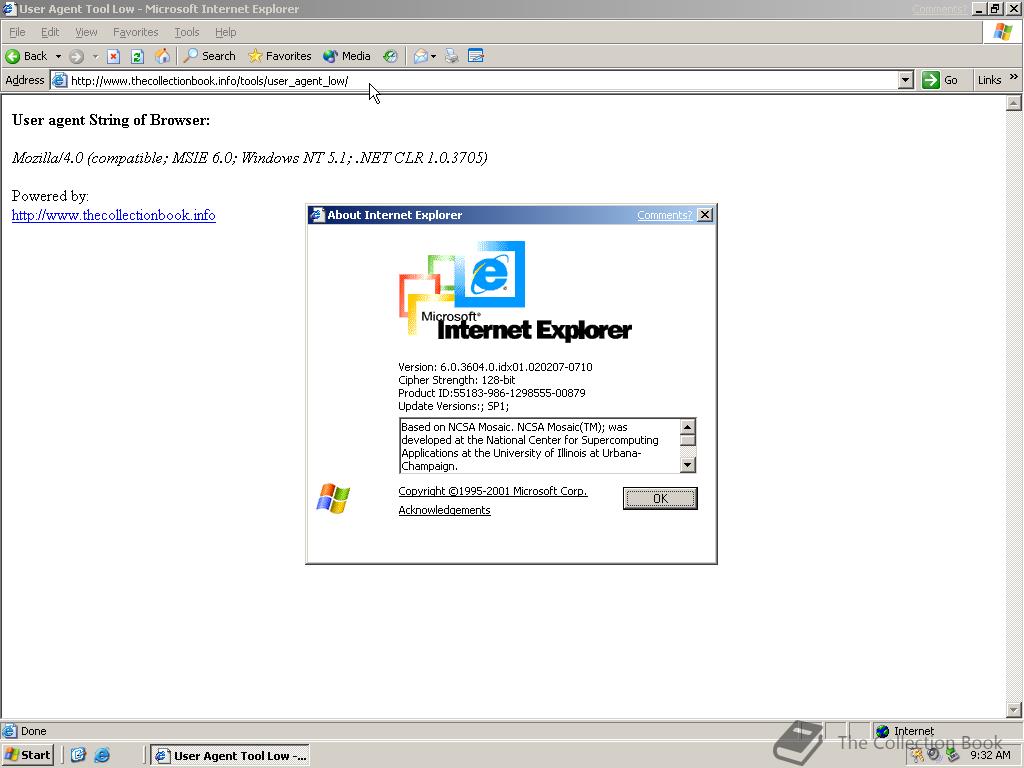Click Comments? link in About dialog
This screenshot has height=768, width=1024.
pos(664,215)
